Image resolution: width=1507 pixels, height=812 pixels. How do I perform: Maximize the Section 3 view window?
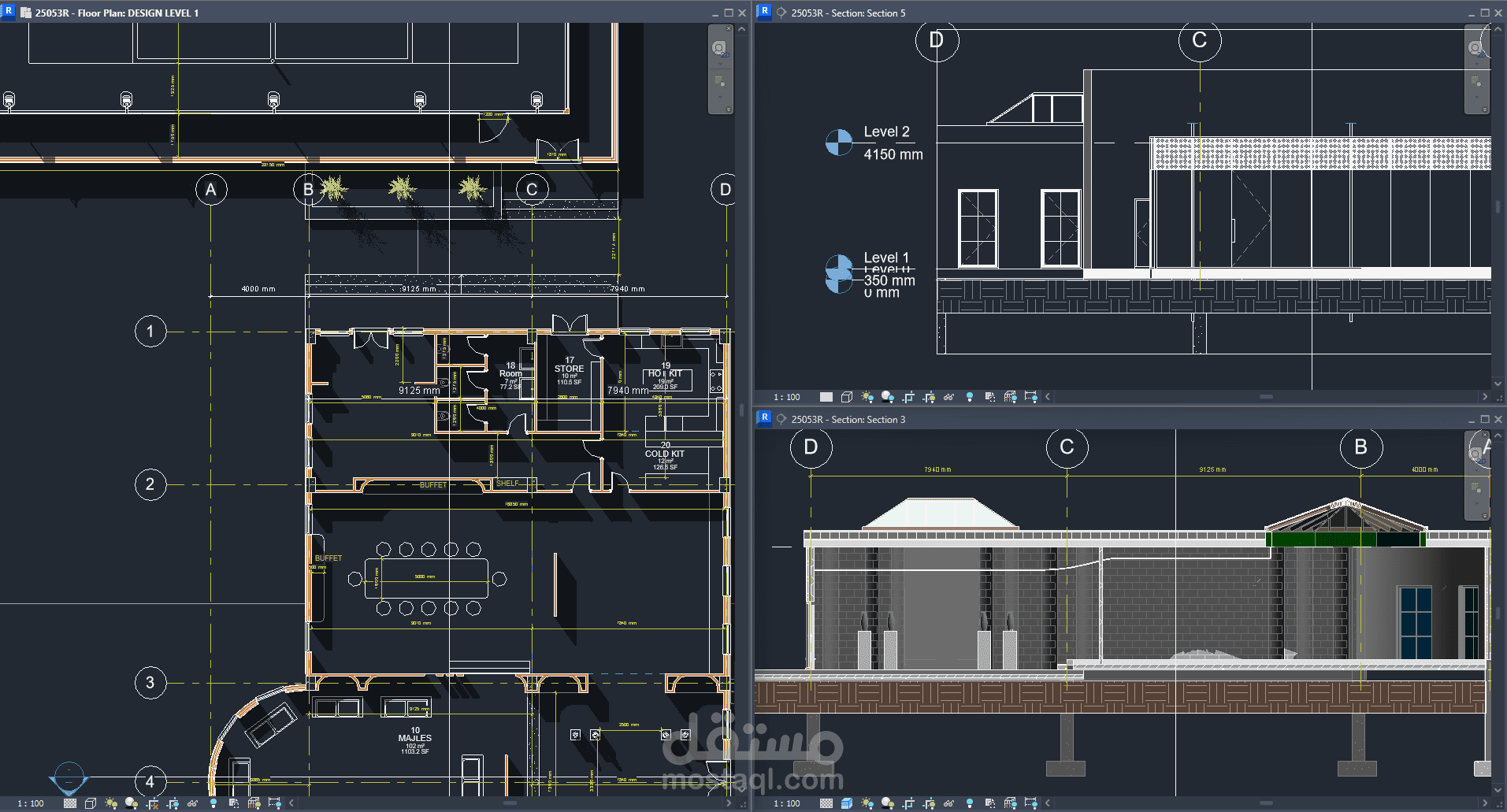coord(1485,419)
